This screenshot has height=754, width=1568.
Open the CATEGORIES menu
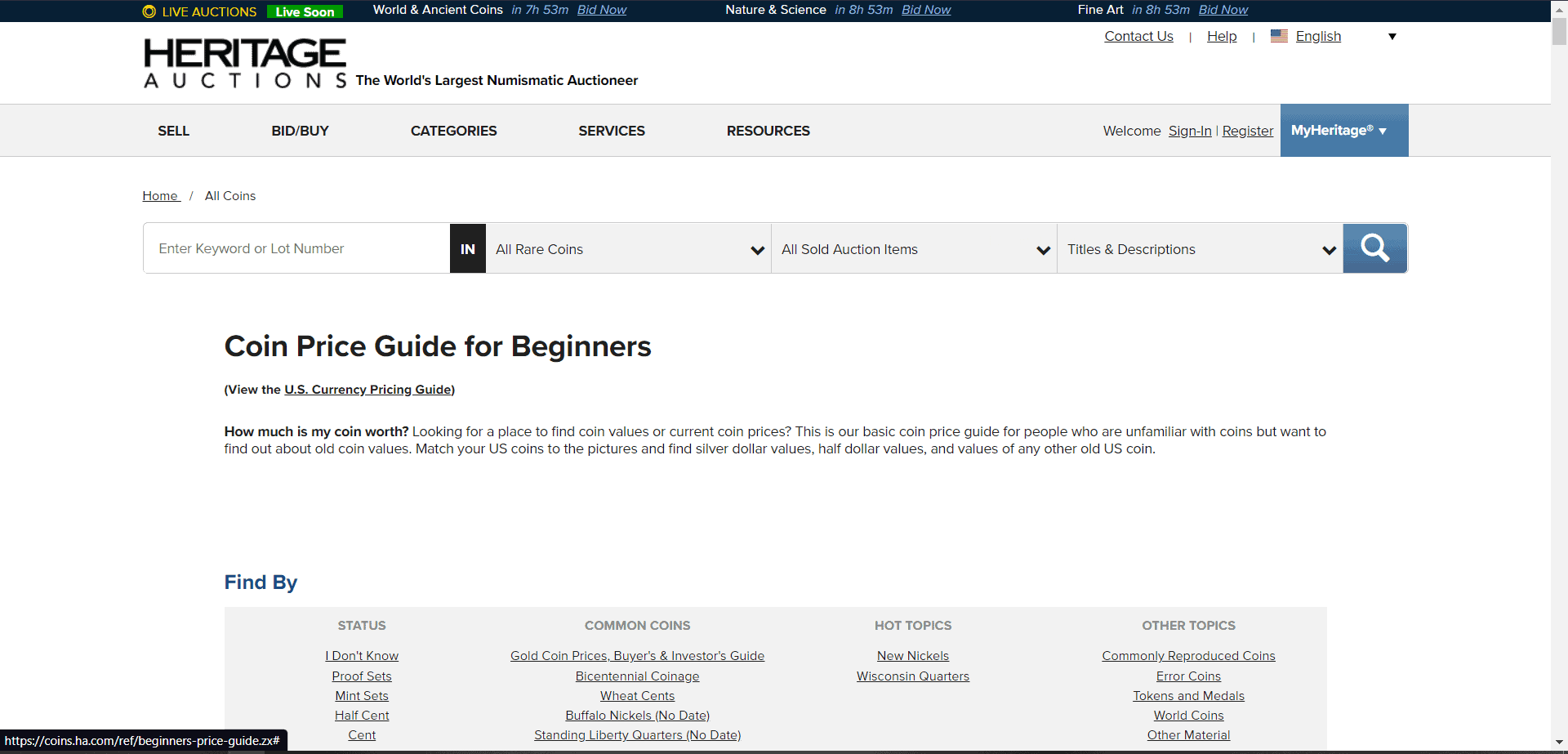click(453, 131)
